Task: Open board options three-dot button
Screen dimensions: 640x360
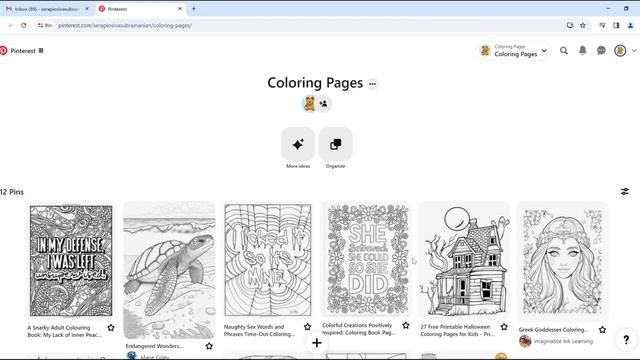Action: [372, 84]
